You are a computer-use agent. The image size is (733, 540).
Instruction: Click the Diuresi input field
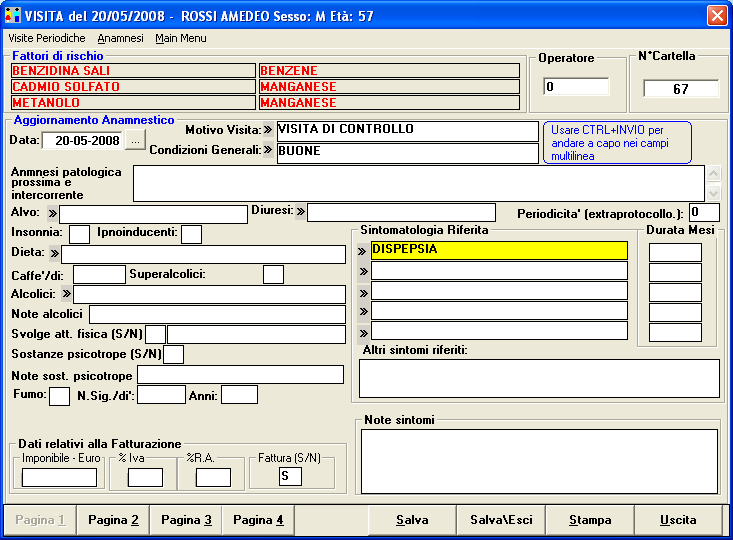pyautogui.click(x=401, y=213)
